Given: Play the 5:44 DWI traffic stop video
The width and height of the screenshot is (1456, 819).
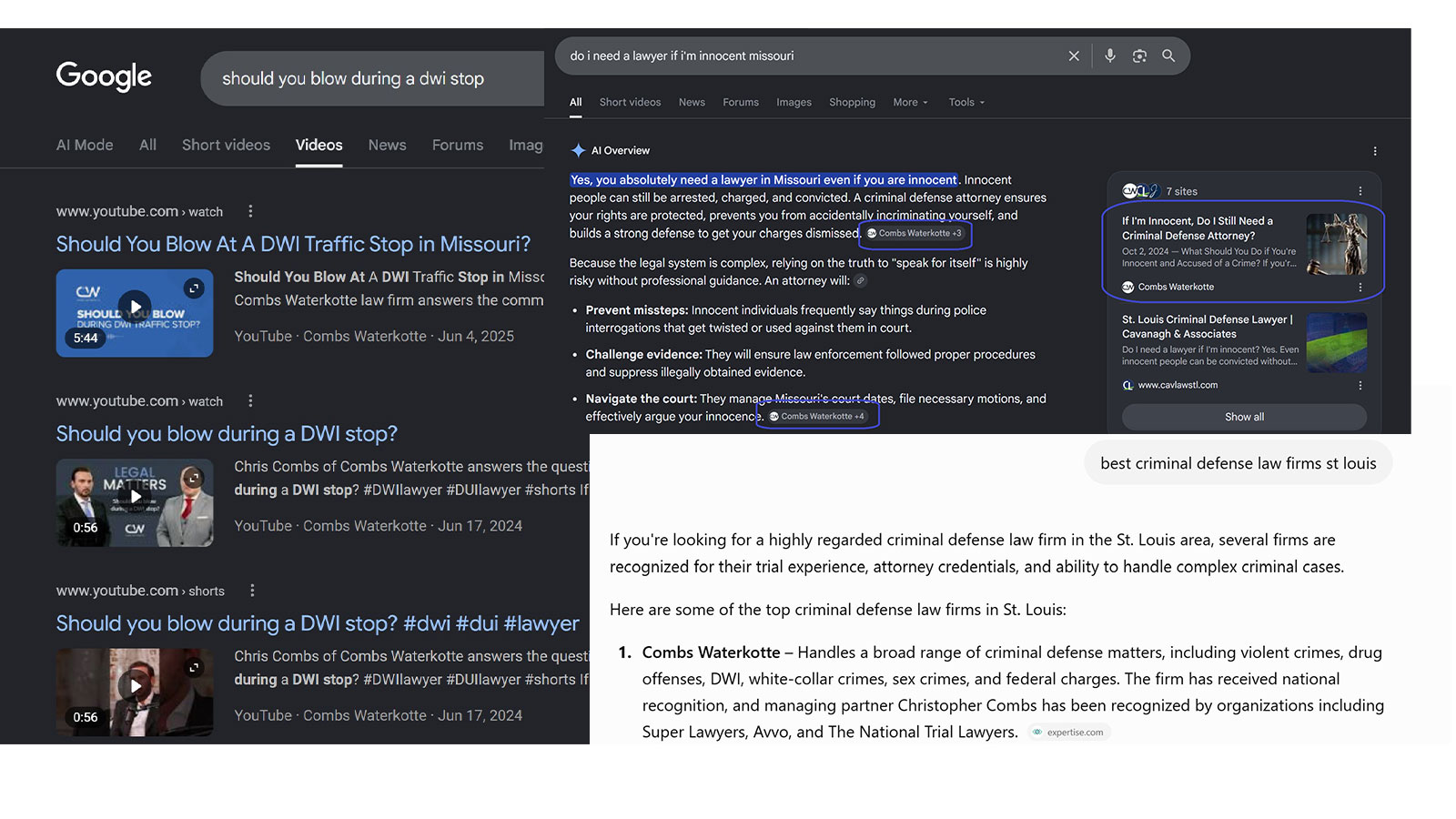Looking at the screenshot, I should point(135,307).
